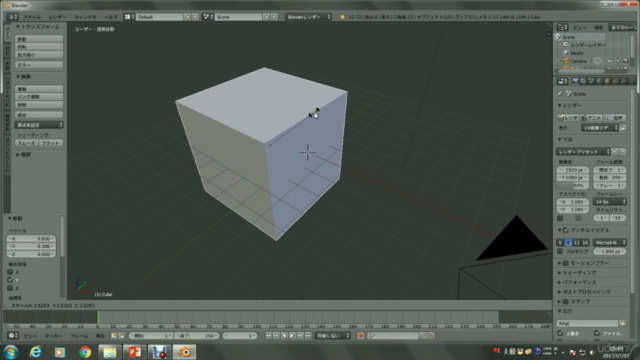Toggle the フルサンプル checkbox
This screenshot has height=360, width=640.
pos(560,251)
